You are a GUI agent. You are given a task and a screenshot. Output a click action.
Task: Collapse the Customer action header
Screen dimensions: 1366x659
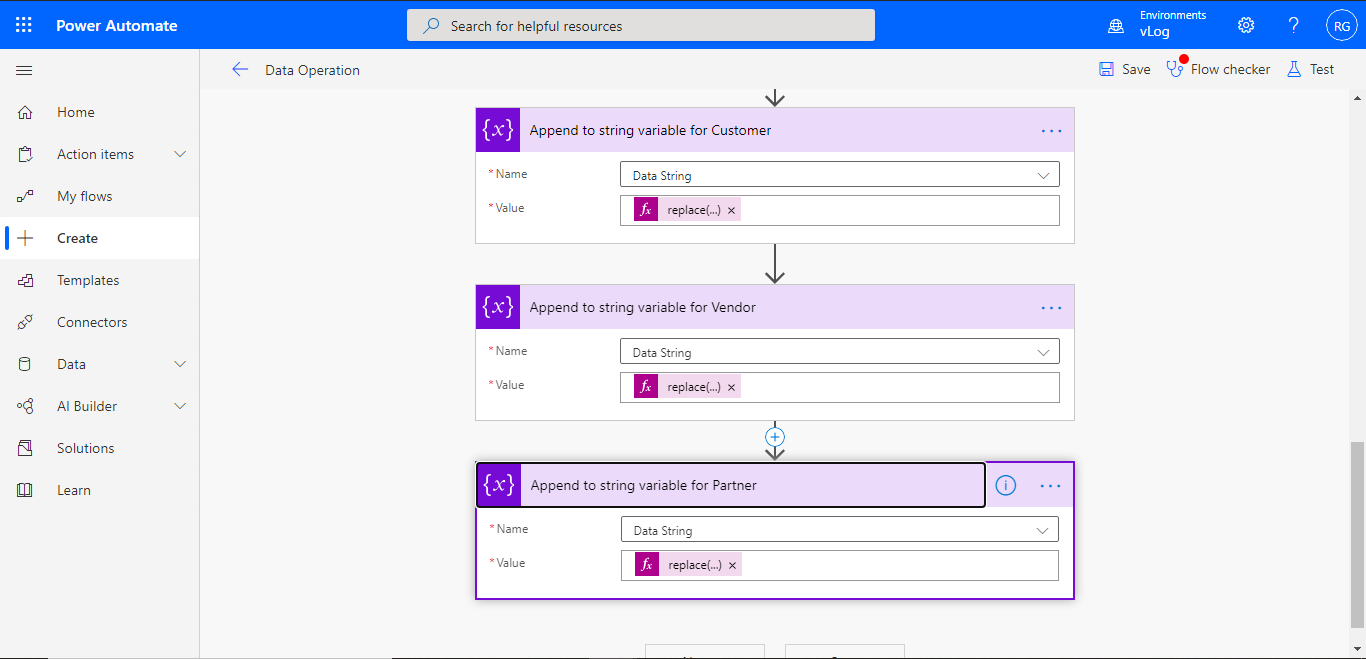pos(775,130)
